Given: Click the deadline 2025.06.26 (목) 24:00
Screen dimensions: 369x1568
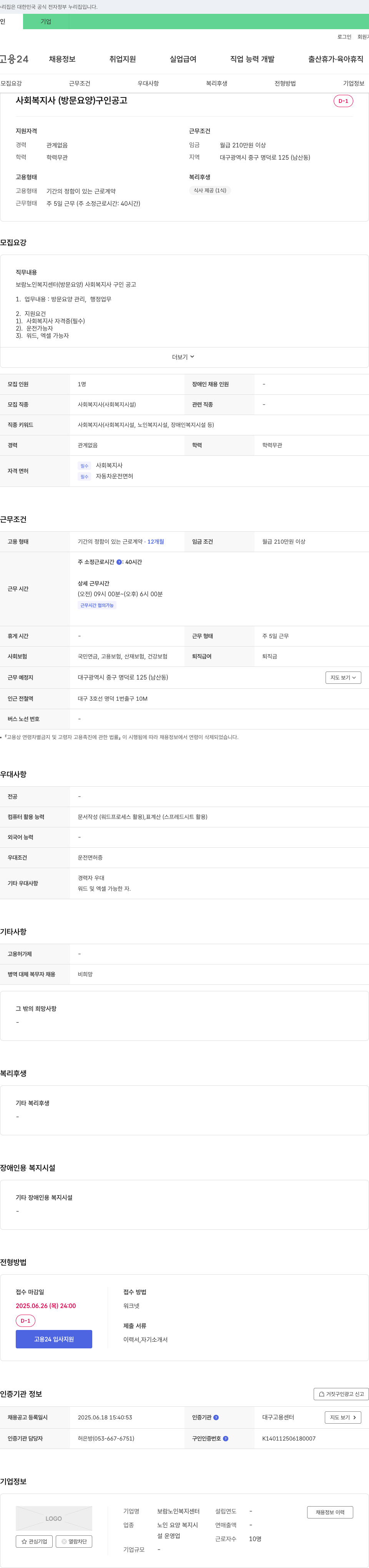Looking at the screenshot, I should [46, 1306].
